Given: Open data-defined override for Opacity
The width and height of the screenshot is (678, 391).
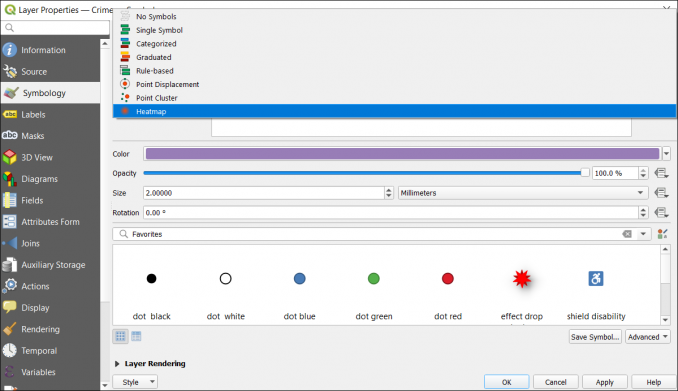Looking at the screenshot, I should click(x=661, y=173).
